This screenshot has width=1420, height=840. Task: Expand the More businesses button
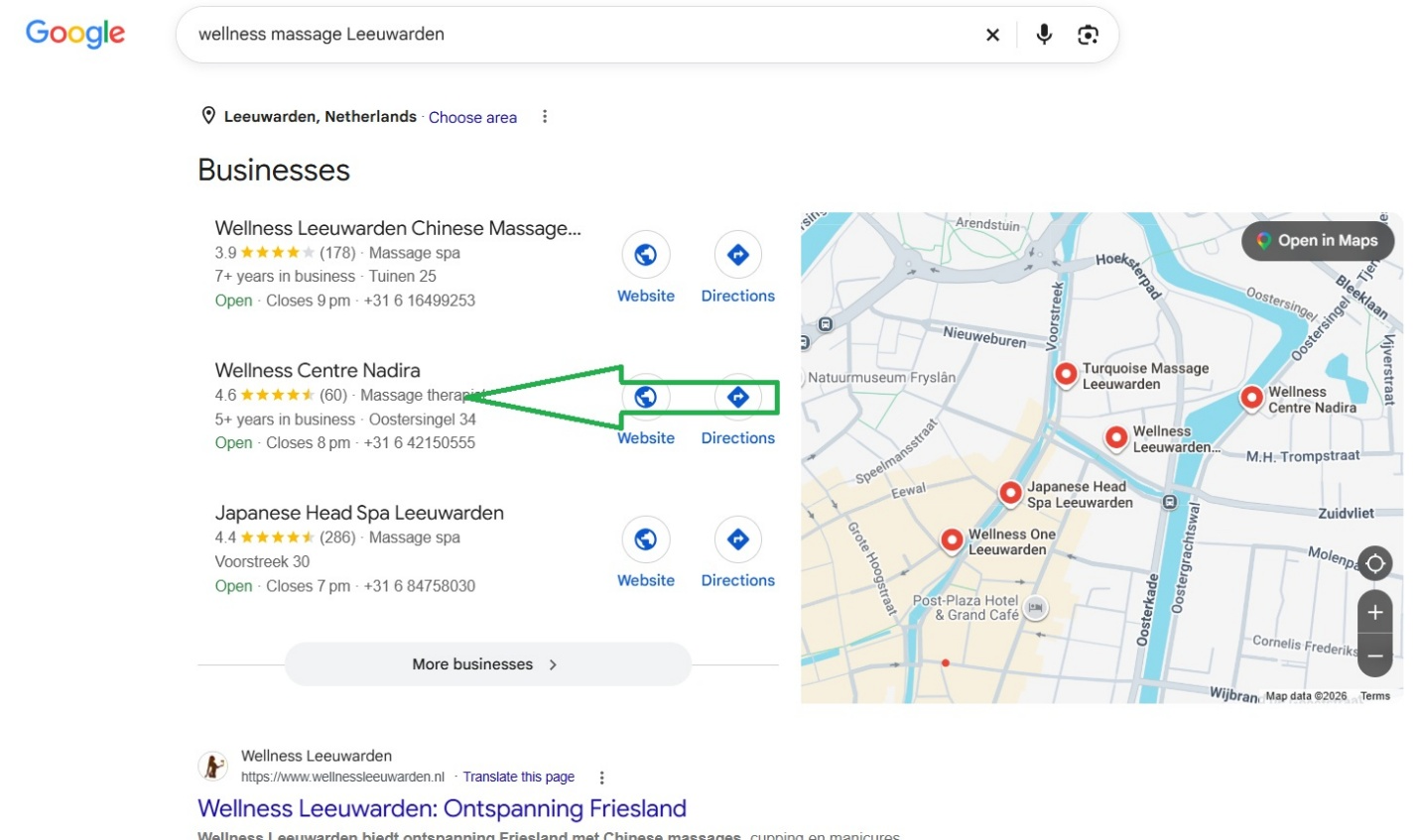(487, 664)
